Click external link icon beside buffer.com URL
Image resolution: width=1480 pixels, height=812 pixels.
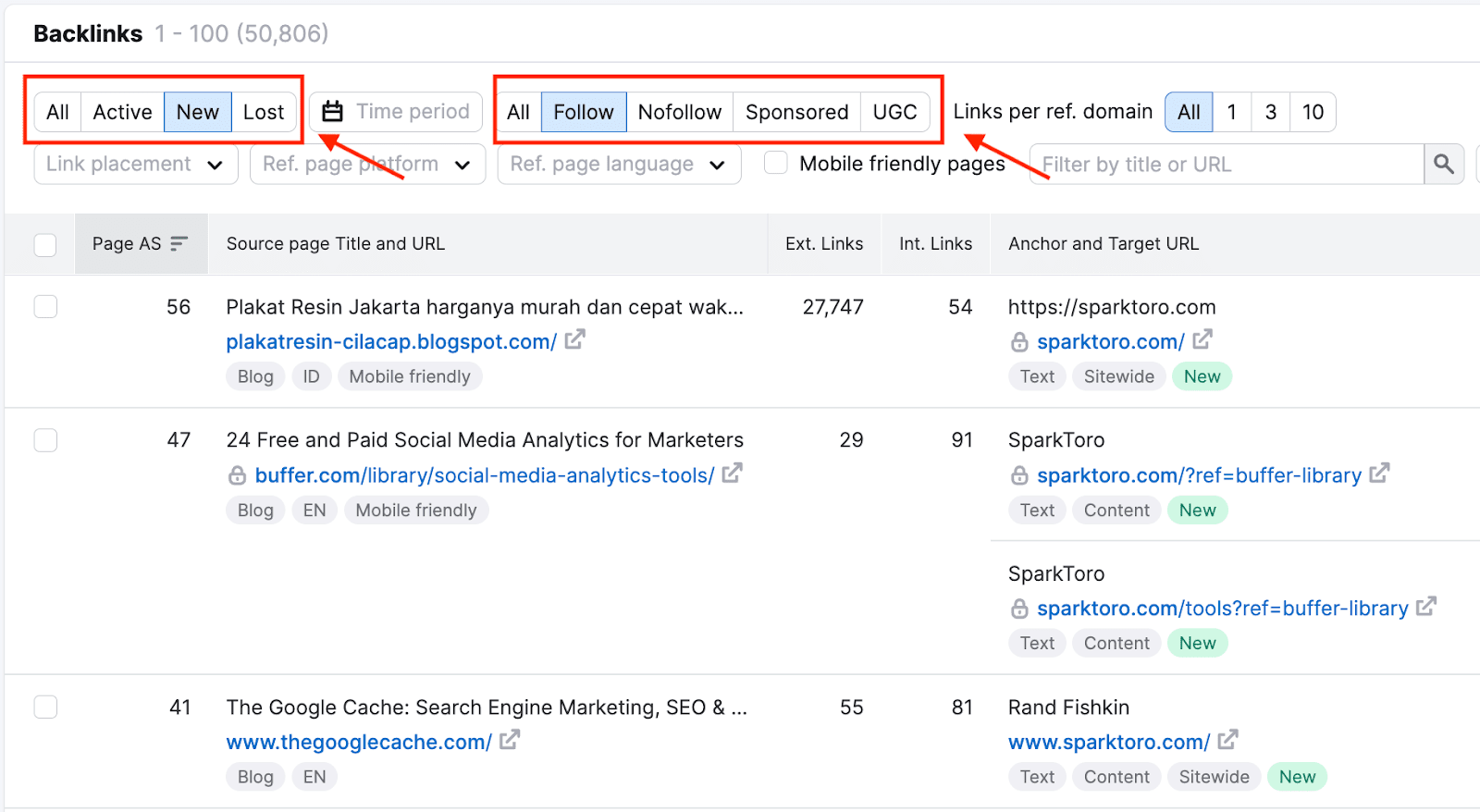[732, 474]
